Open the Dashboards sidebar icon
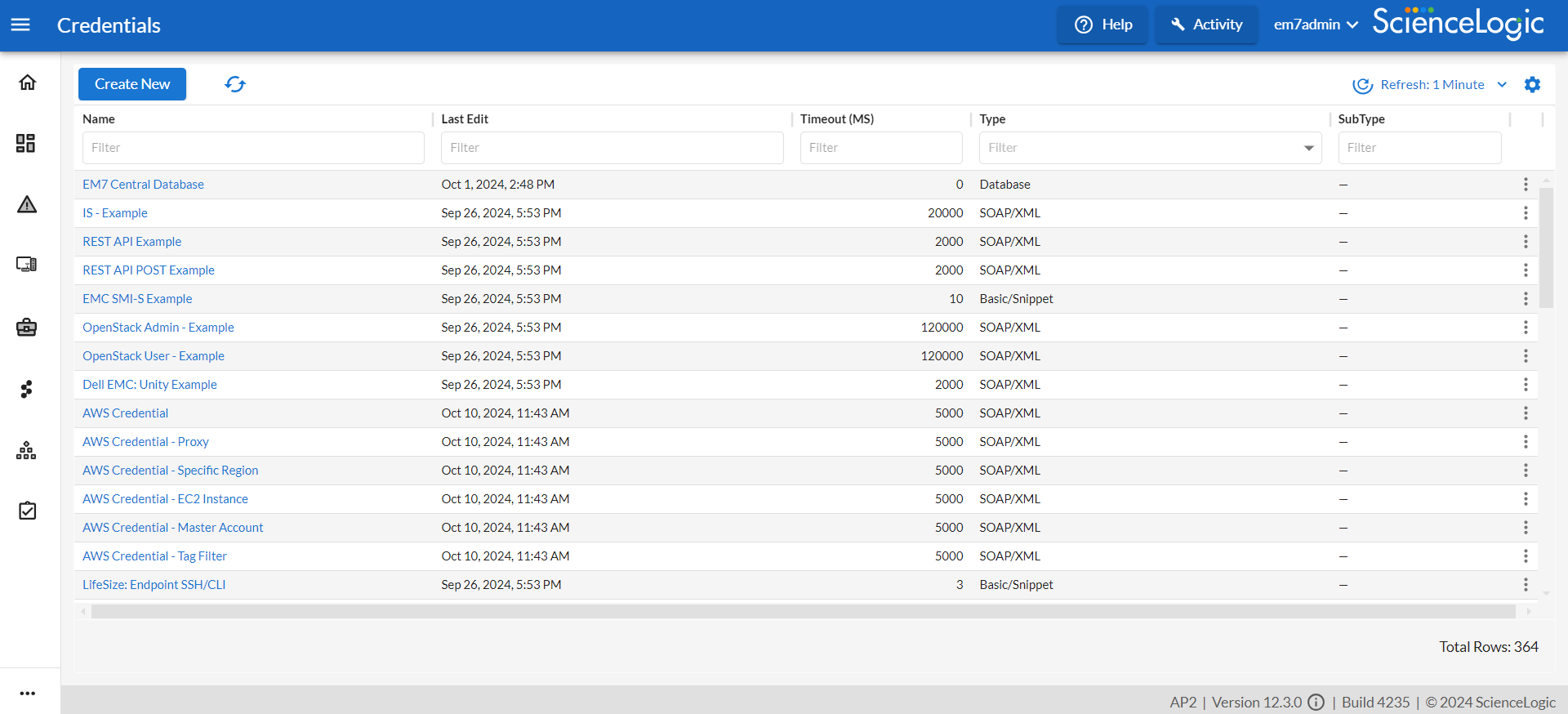Image resolution: width=1568 pixels, height=714 pixels. point(26,144)
